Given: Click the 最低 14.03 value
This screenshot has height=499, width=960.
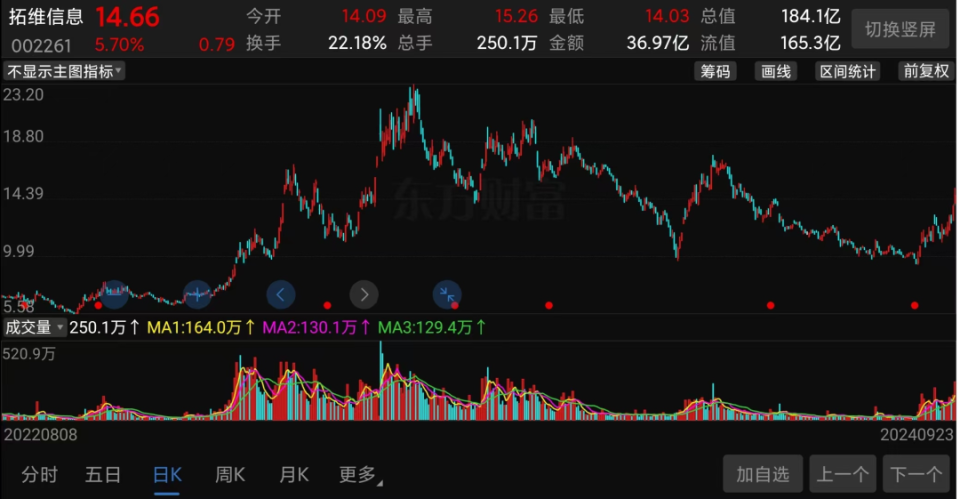Looking at the screenshot, I should (667, 16).
